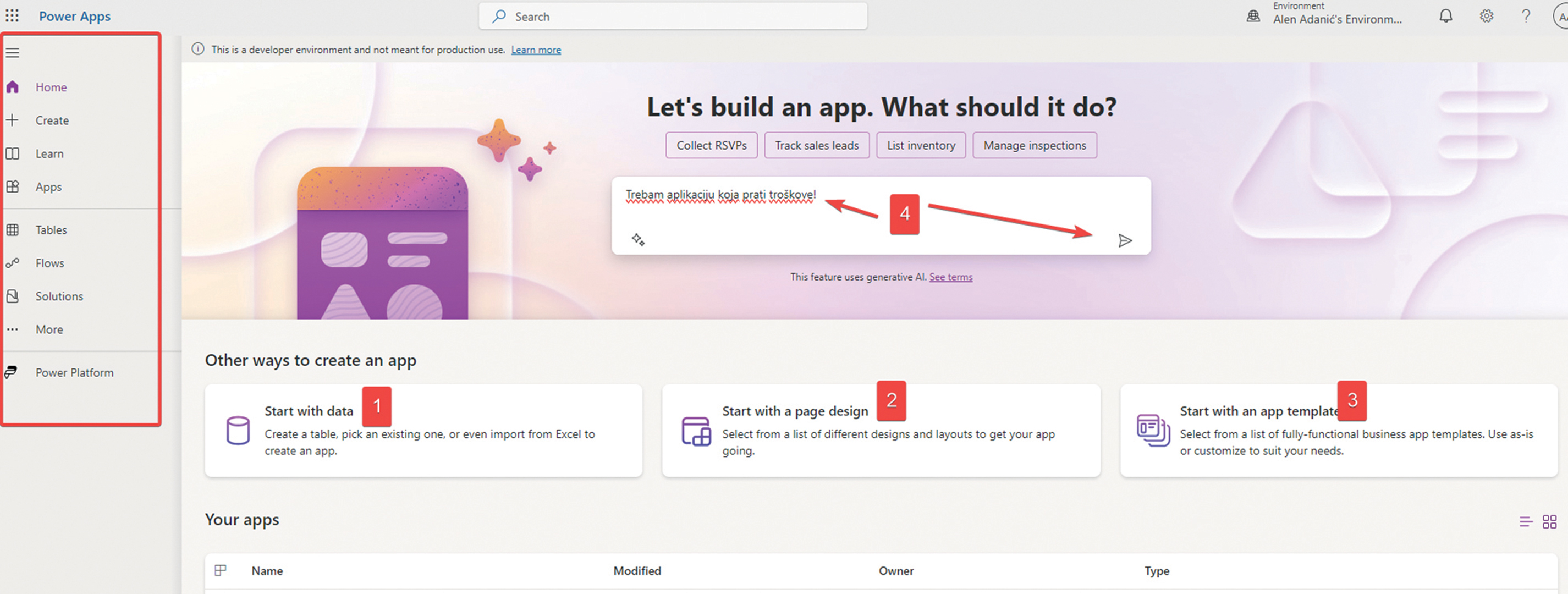Collapse the left navigation hamburger menu
The height and width of the screenshot is (594, 1568).
pos(13,53)
